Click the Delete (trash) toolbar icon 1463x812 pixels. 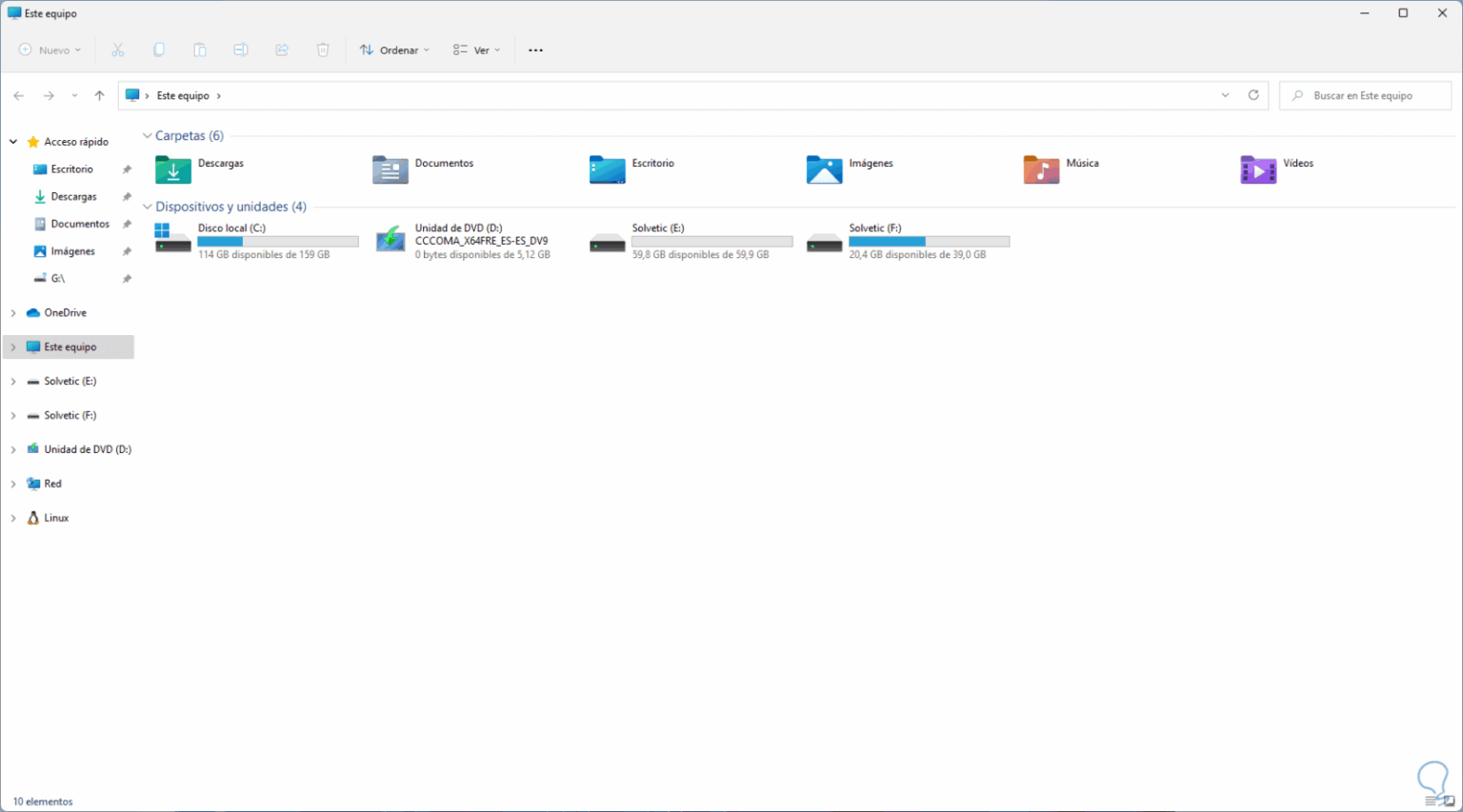pyautogui.click(x=323, y=50)
